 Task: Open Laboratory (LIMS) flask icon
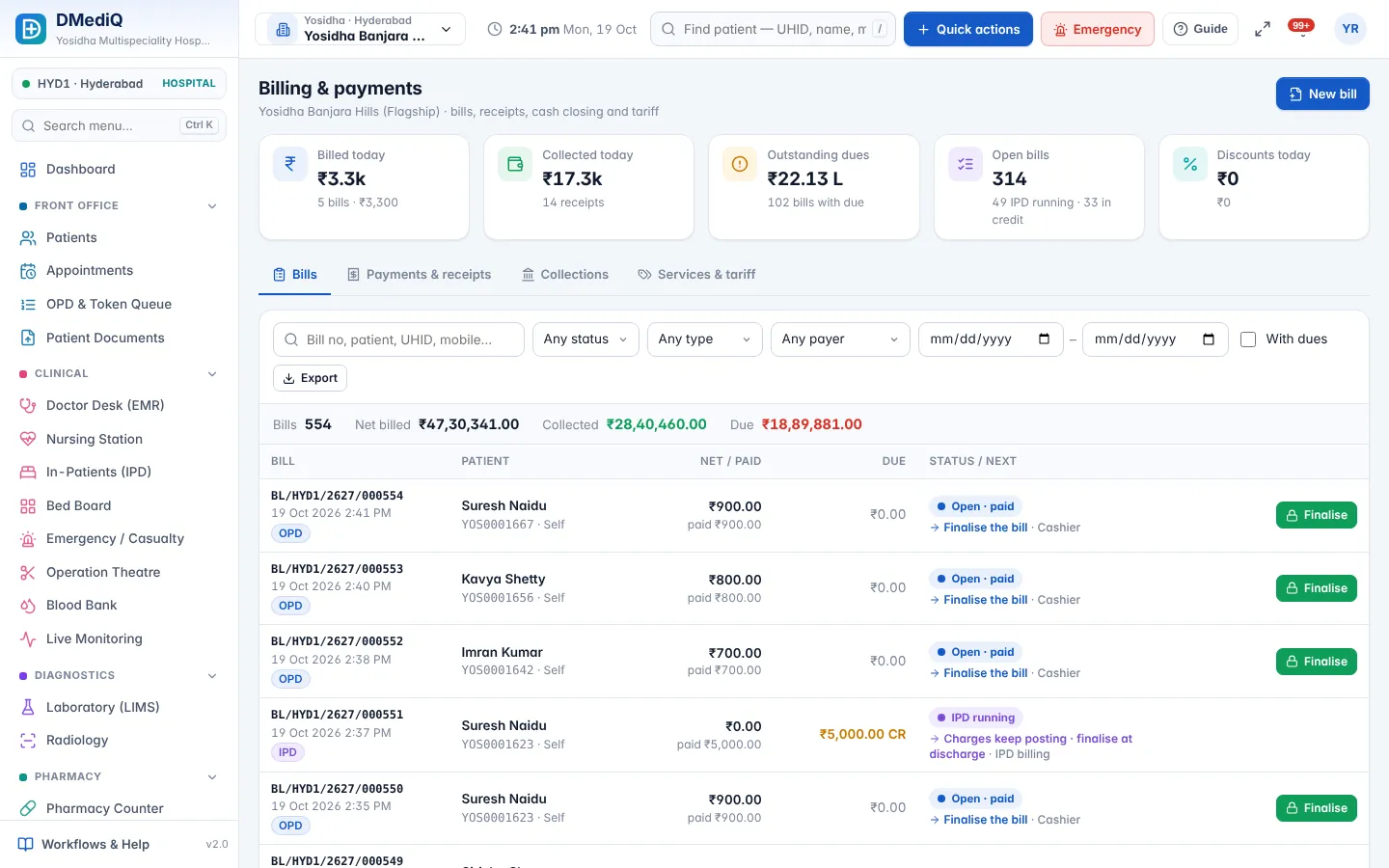click(x=28, y=708)
